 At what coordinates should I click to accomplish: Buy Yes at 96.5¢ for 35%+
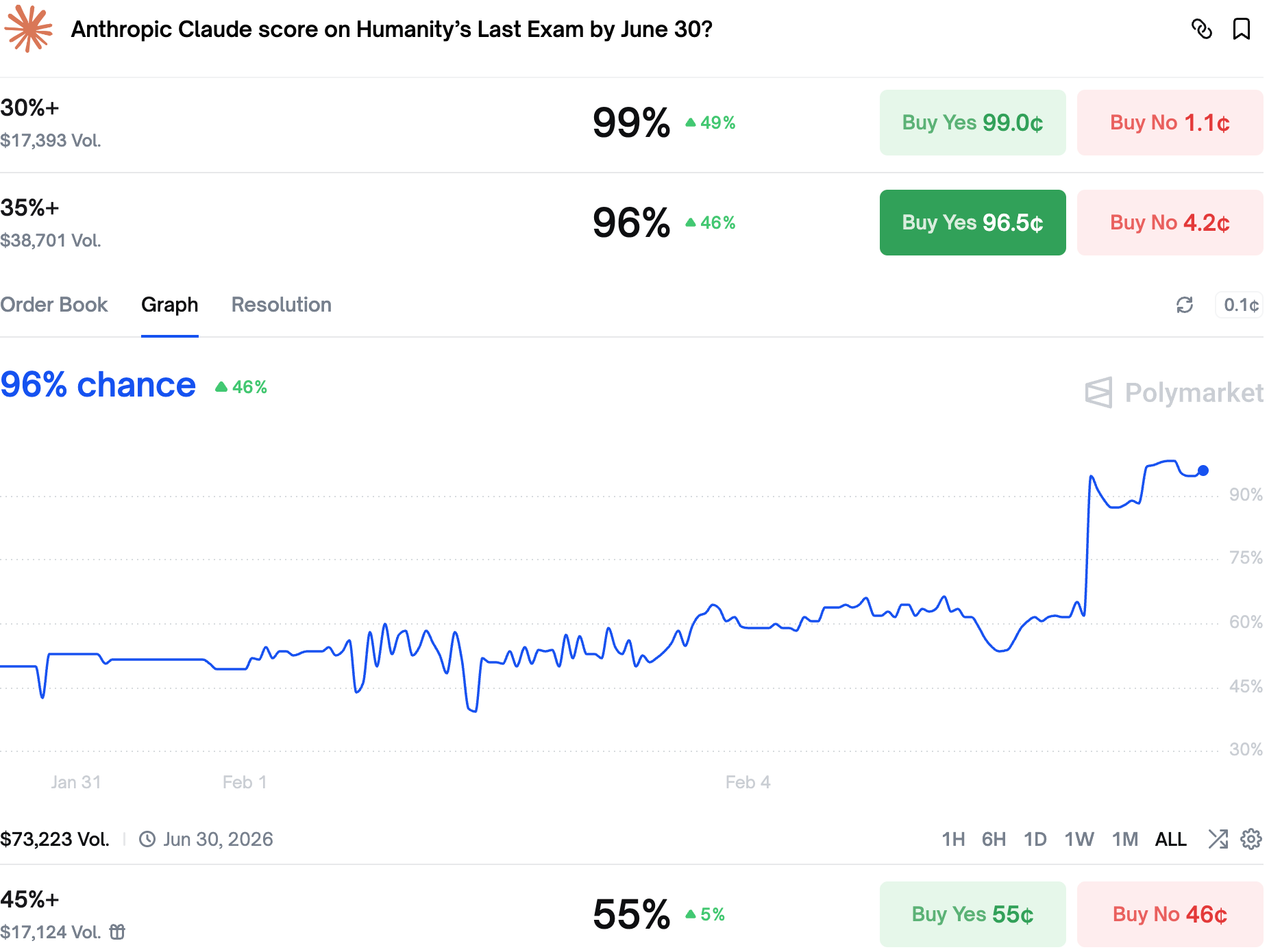click(972, 223)
